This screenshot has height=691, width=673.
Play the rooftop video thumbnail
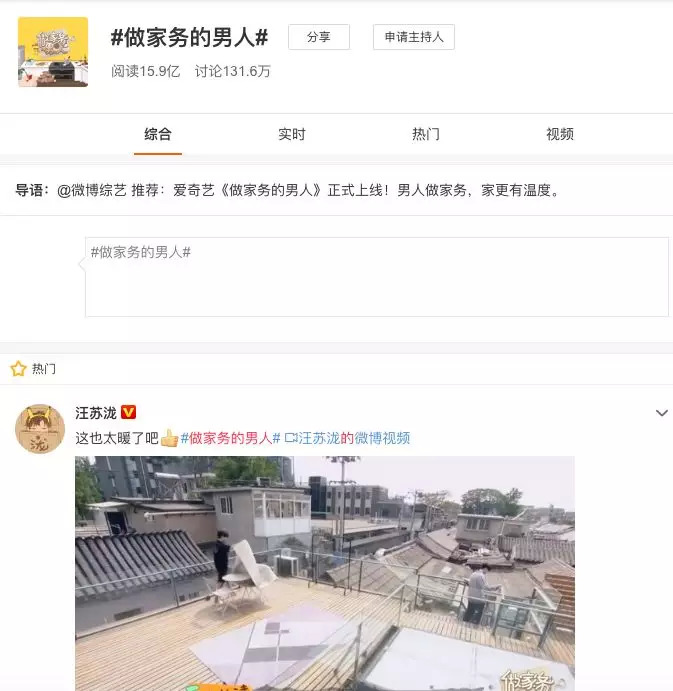point(325,573)
